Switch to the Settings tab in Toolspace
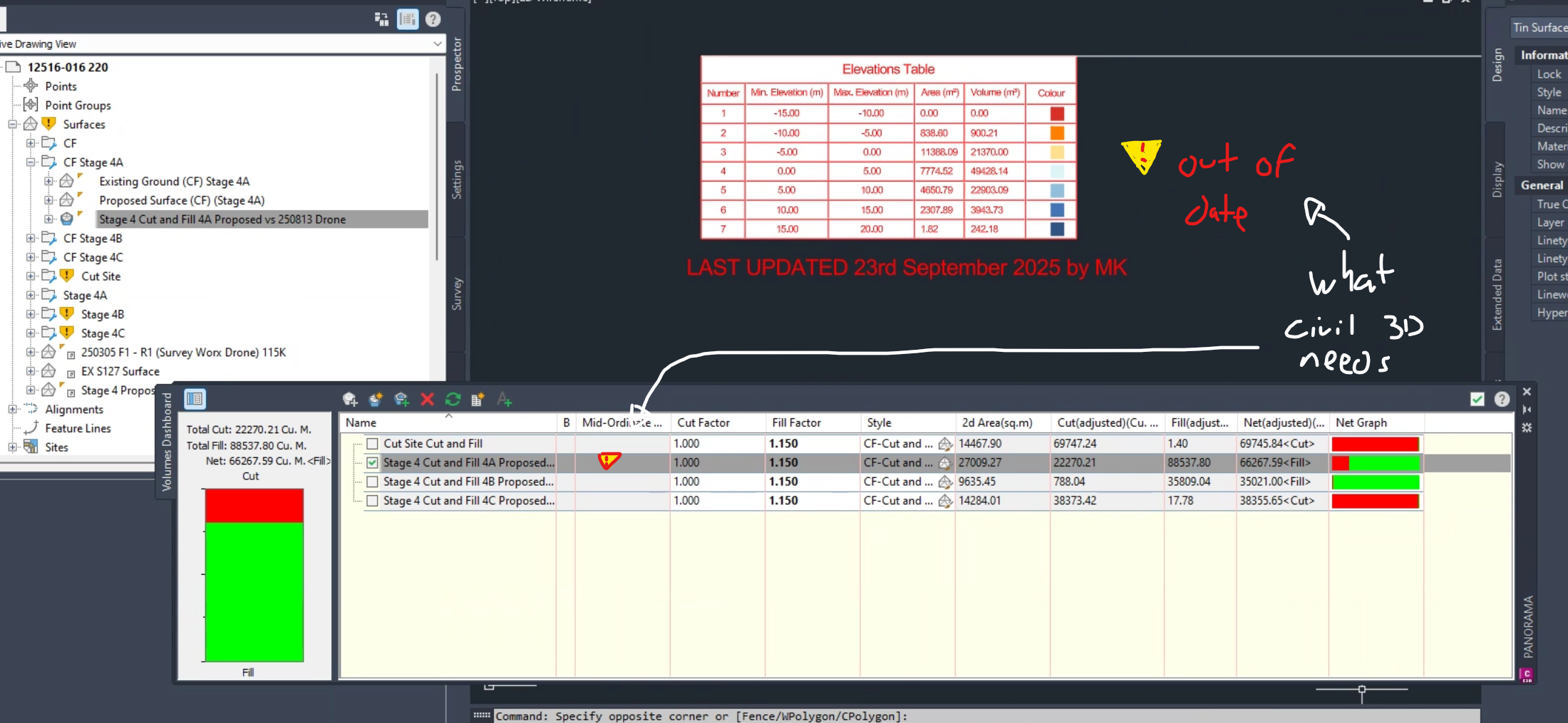Image resolution: width=1568 pixels, height=723 pixels. click(x=457, y=178)
